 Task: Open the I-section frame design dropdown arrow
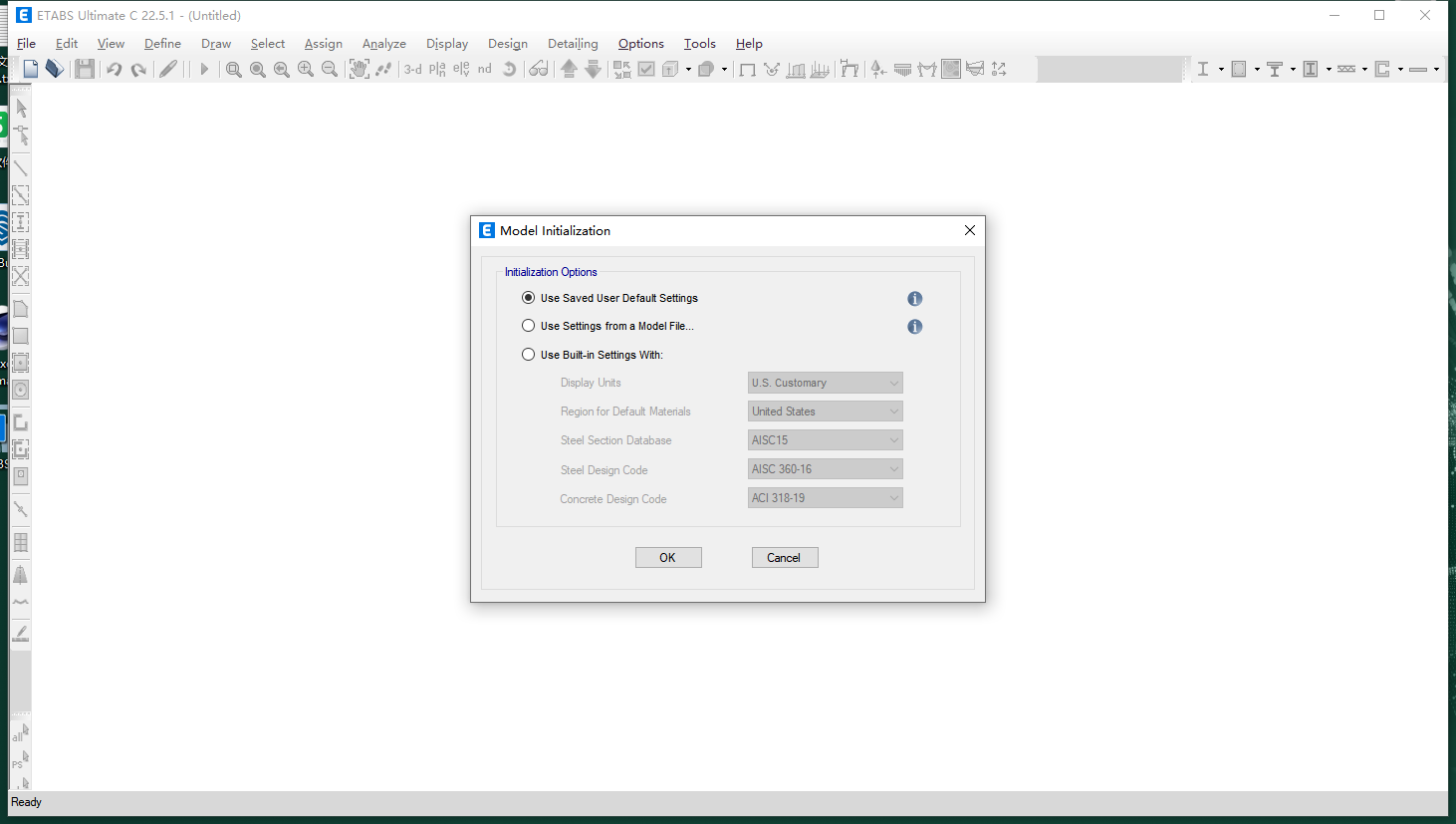coord(1221,70)
